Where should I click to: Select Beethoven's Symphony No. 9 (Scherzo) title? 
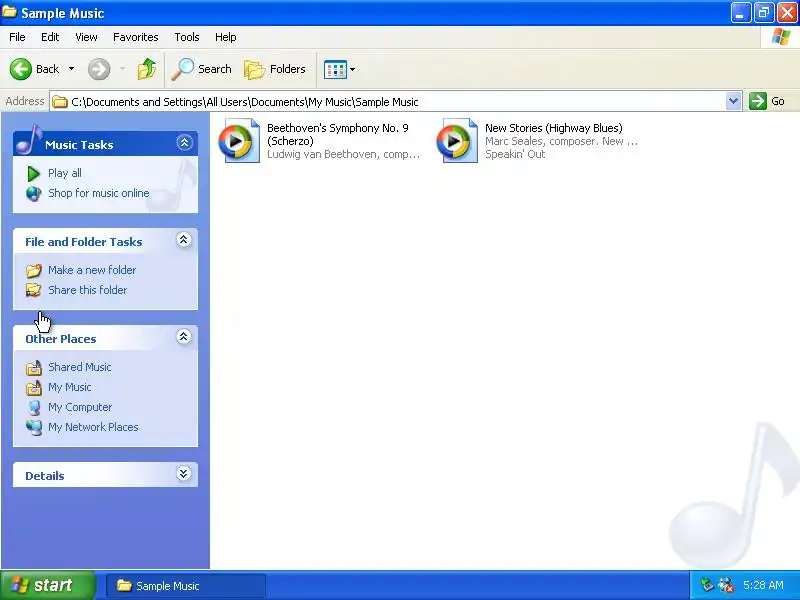coord(338,134)
